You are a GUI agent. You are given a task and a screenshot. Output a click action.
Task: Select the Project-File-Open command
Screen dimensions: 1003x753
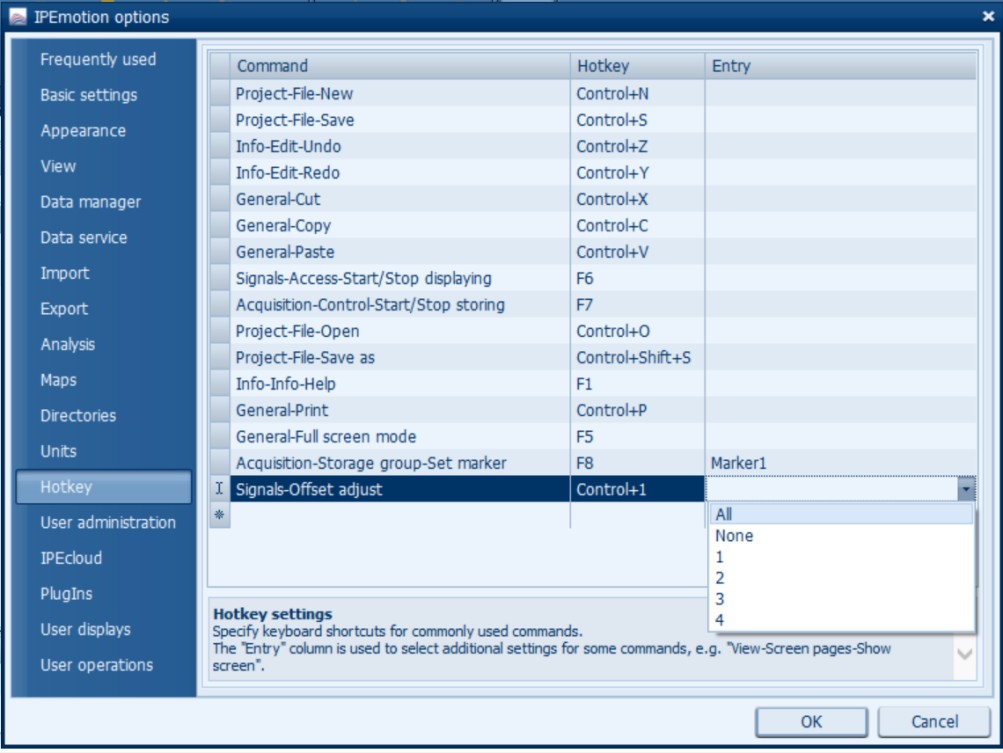(400, 331)
